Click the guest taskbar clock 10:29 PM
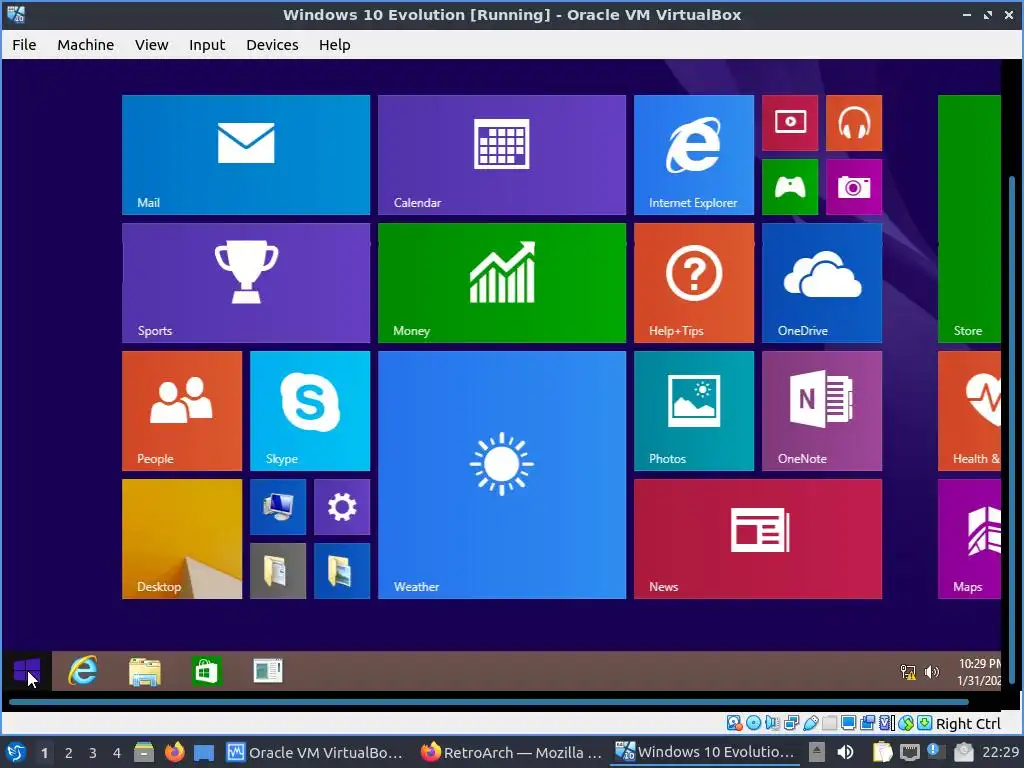The height and width of the screenshot is (768, 1024). pos(979,672)
